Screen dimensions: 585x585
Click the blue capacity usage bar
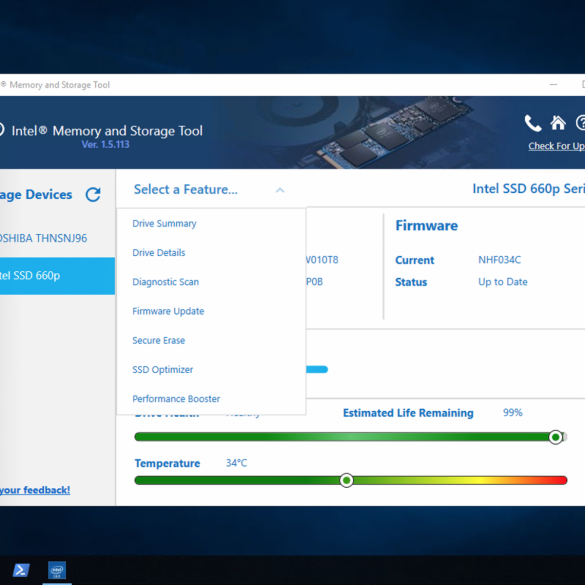[x=317, y=369]
